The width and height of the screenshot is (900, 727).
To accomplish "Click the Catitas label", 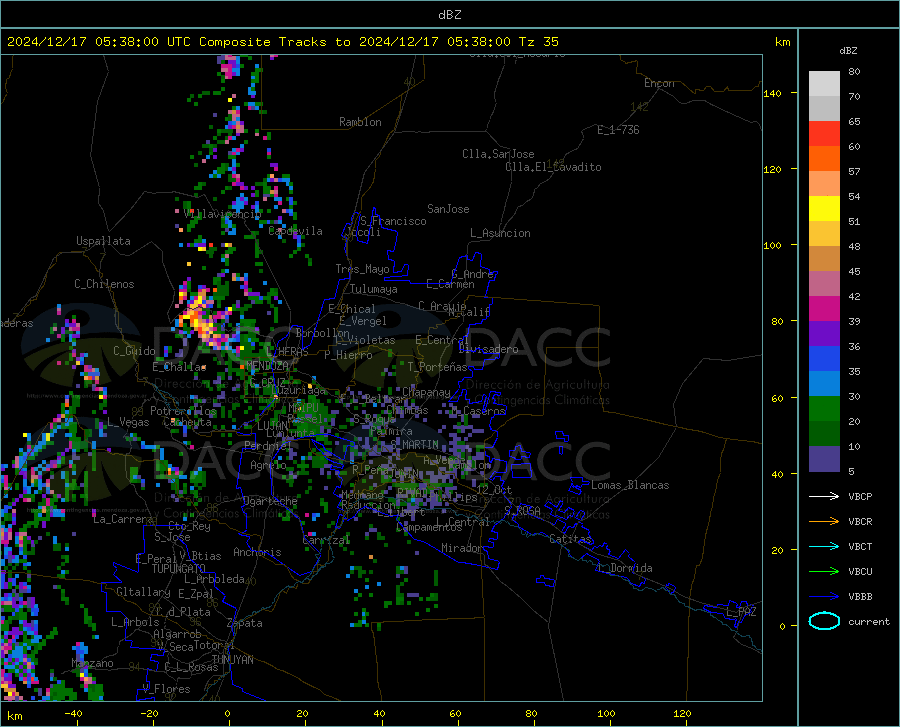I will (570, 539).
